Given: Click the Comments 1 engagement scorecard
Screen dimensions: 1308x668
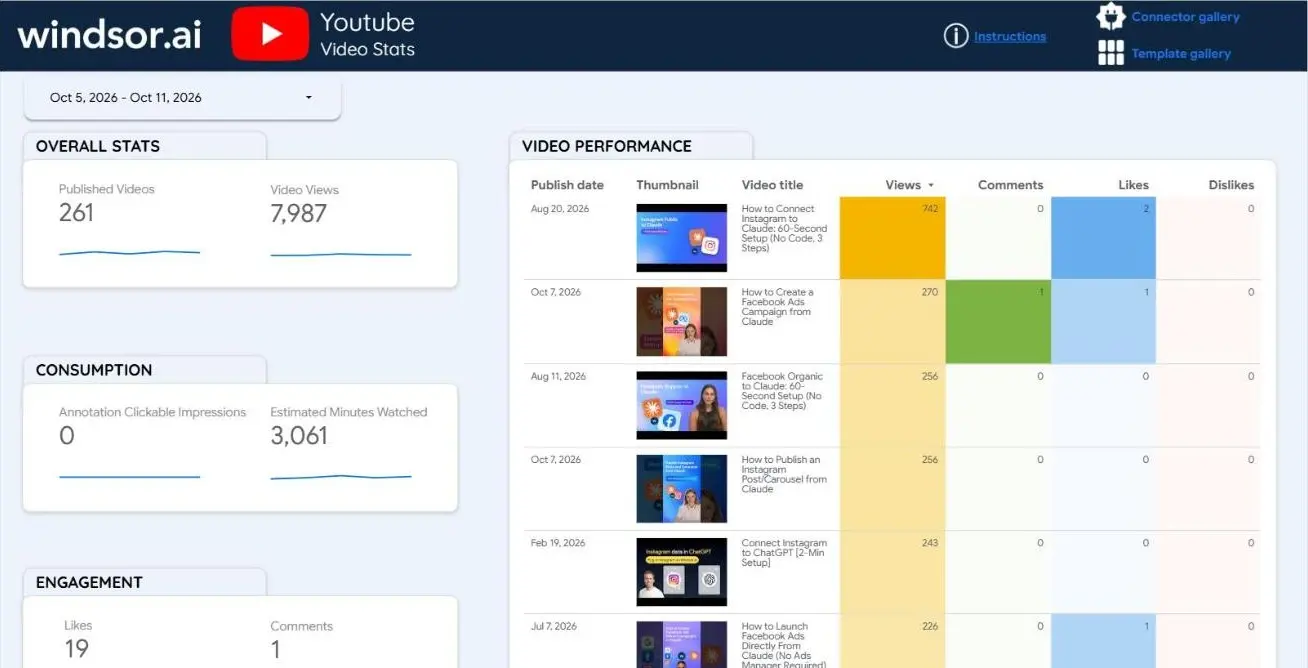Looking at the screenshot, I should click(x=301, y=640).
